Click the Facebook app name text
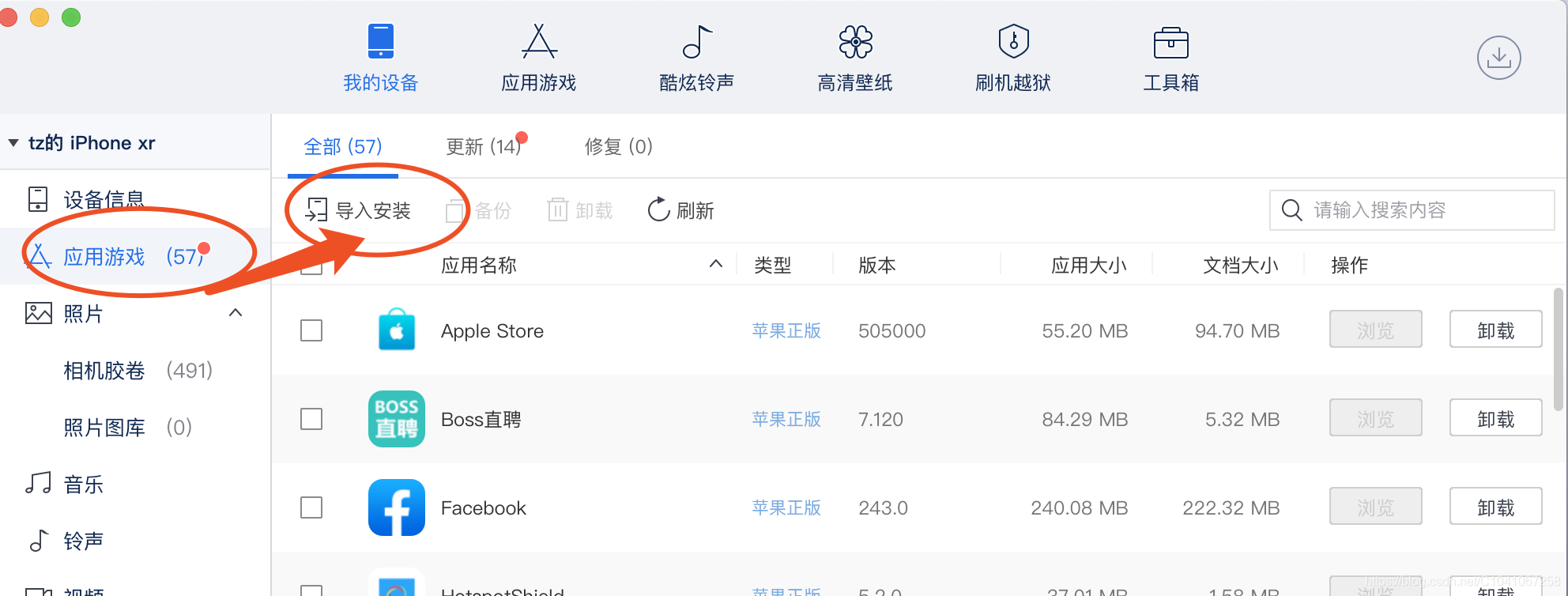The height and width of the screenshot is (596, 1568). [x=484, y=507]
